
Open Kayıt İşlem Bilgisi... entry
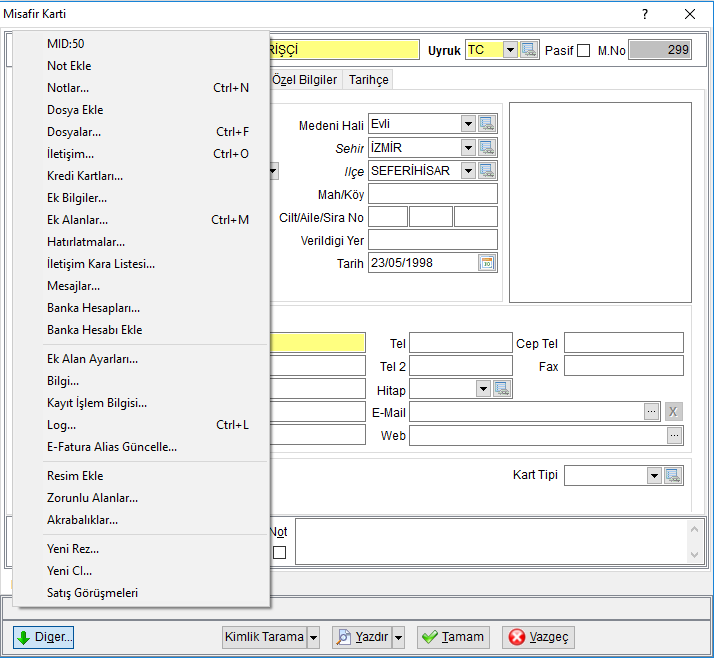141,403
